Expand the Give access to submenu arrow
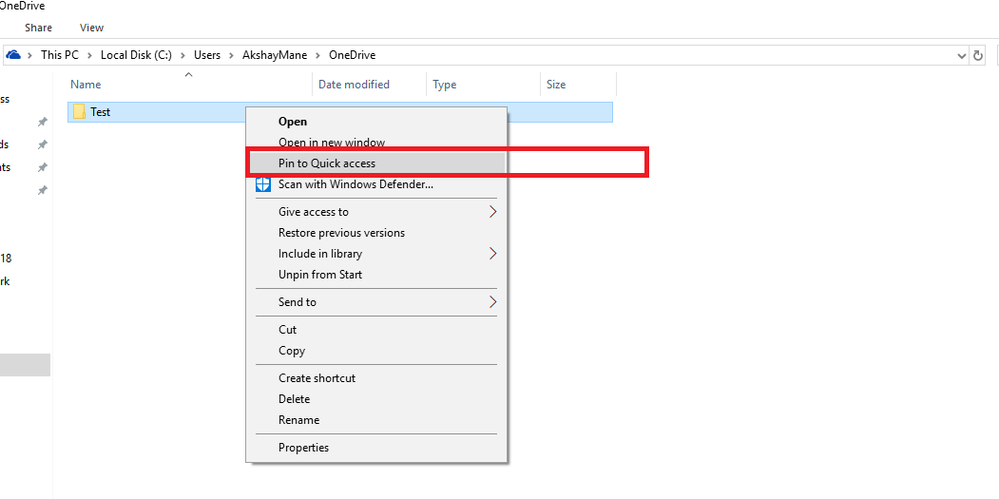Viewport: 999px width, 499px height. (x=493, y=212)
